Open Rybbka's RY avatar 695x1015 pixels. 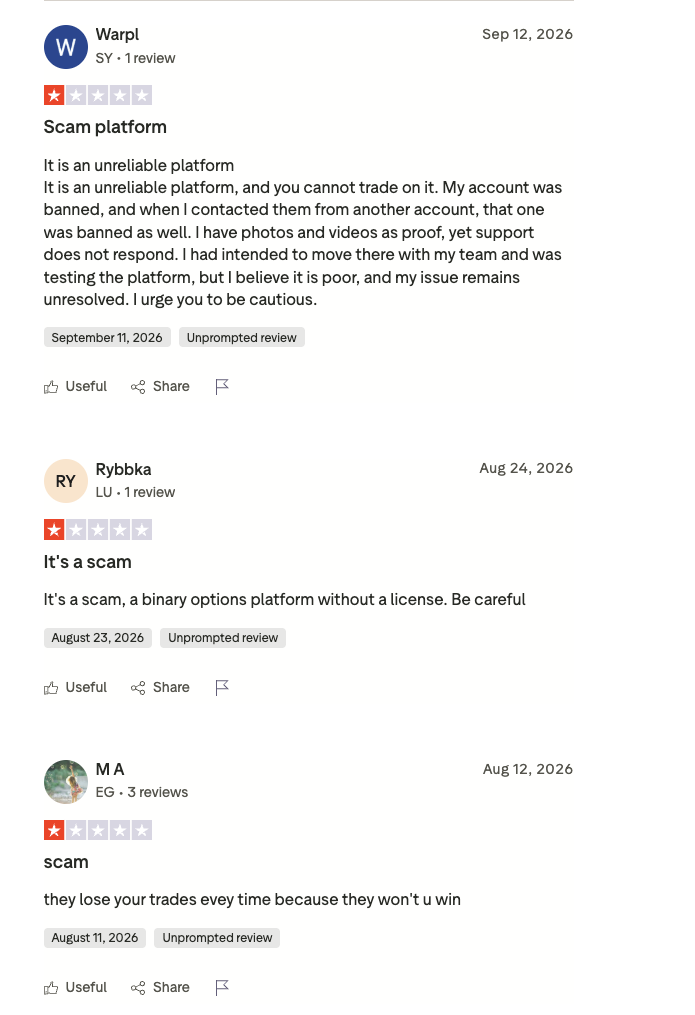coord(65,481)
